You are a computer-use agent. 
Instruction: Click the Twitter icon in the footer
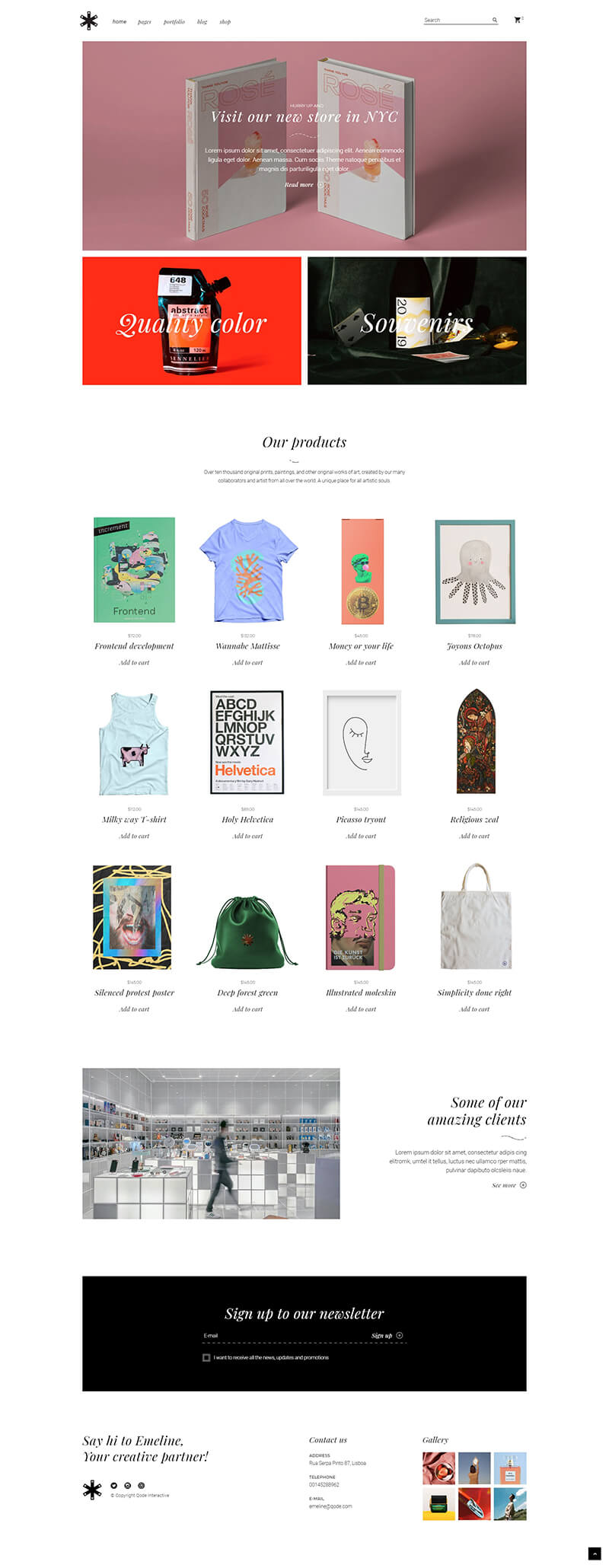(x=114, y=1485)
